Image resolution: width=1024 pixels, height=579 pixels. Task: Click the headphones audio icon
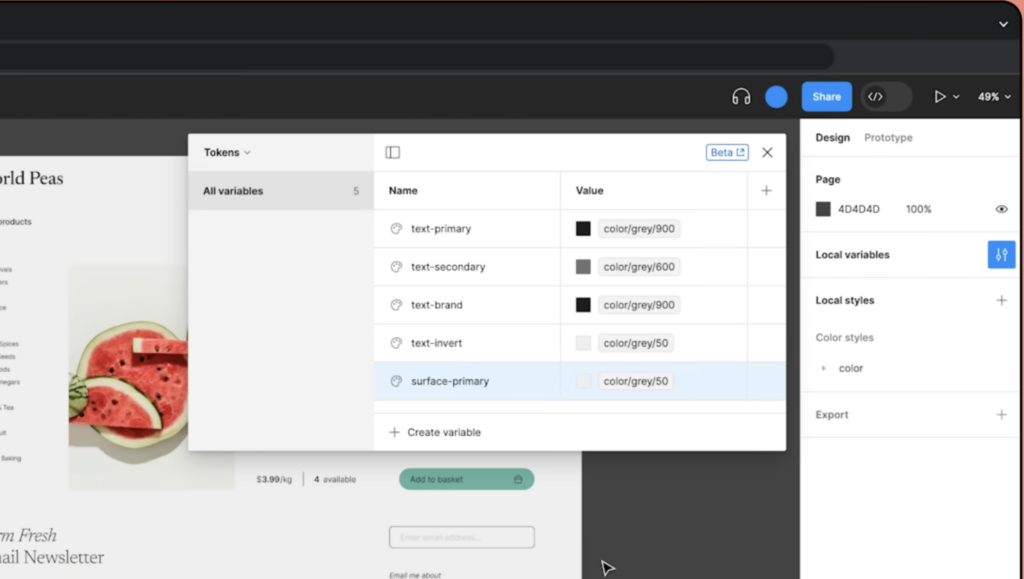[741, 97]
